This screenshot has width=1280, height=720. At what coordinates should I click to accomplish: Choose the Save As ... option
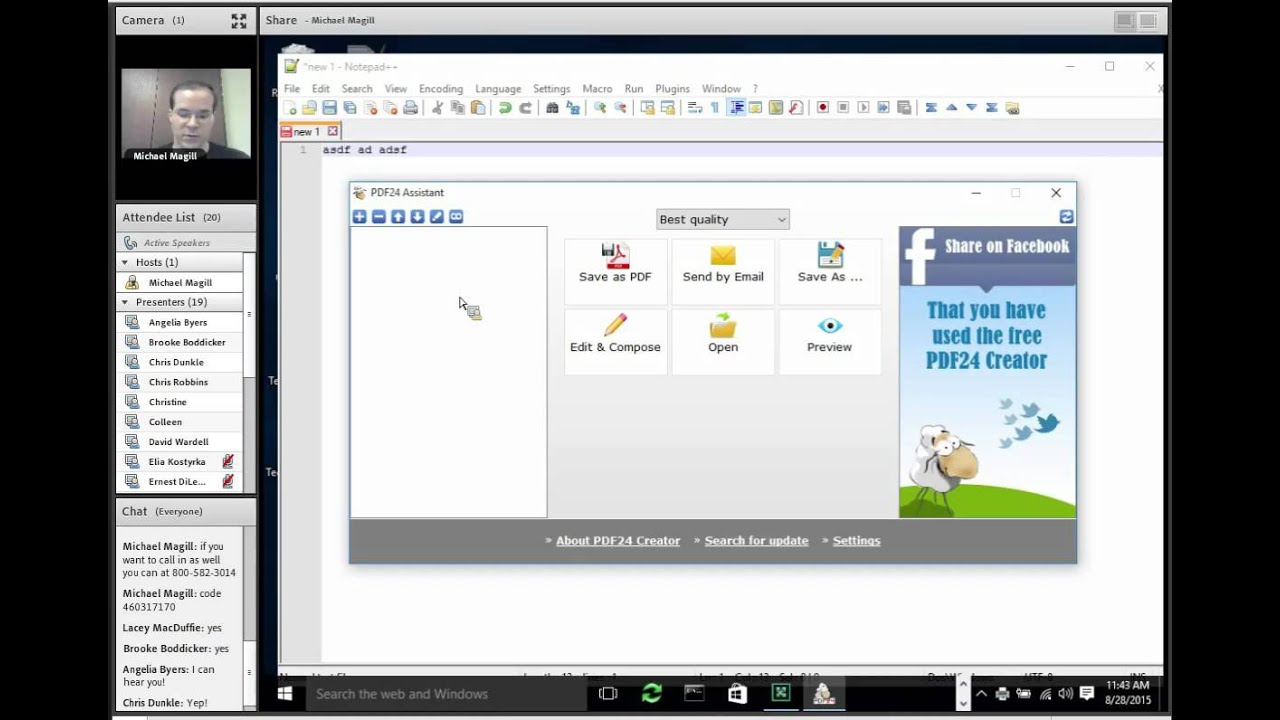point(830,271)
